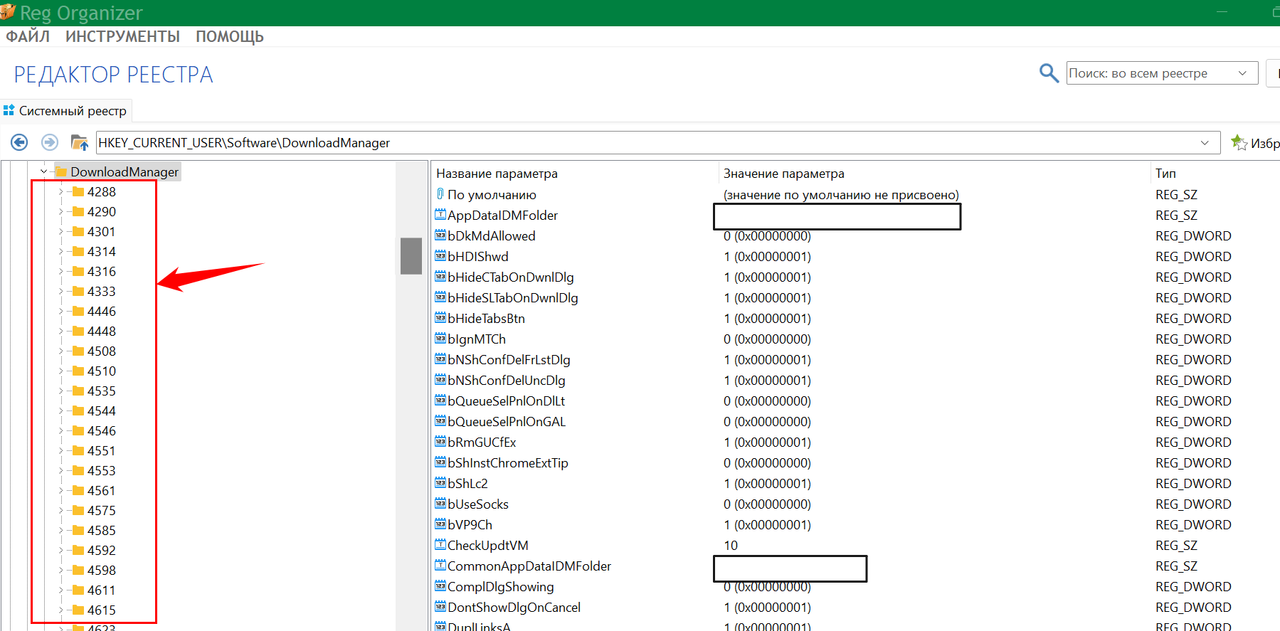The image size is (1280, 631).
Task: Open the search scope dropdown
Action: pos(1243,73)
